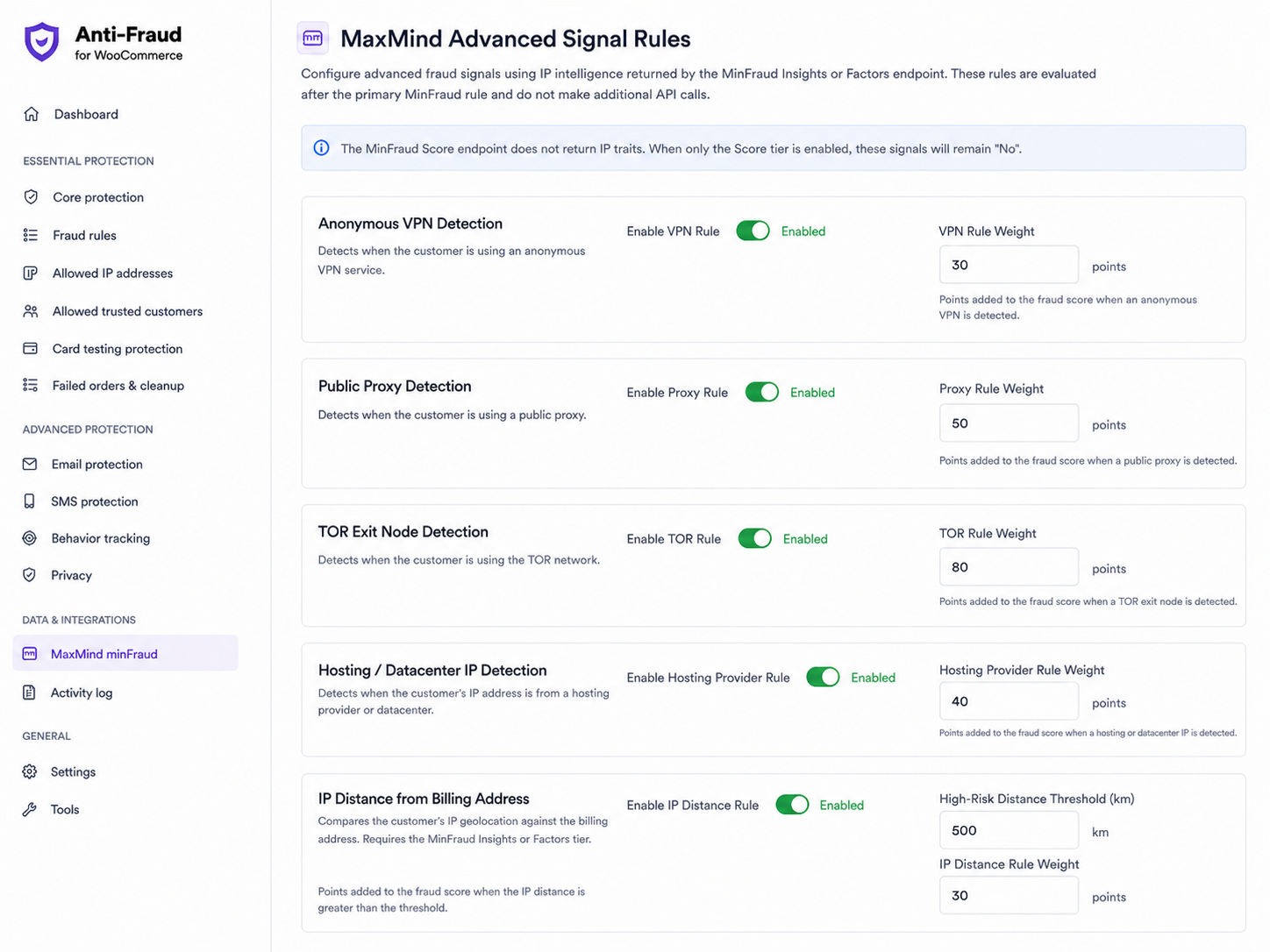The image size is (1270, 952).
Task: Click the Anti-Fraud shield logo
Action: [x=41, y=42]
